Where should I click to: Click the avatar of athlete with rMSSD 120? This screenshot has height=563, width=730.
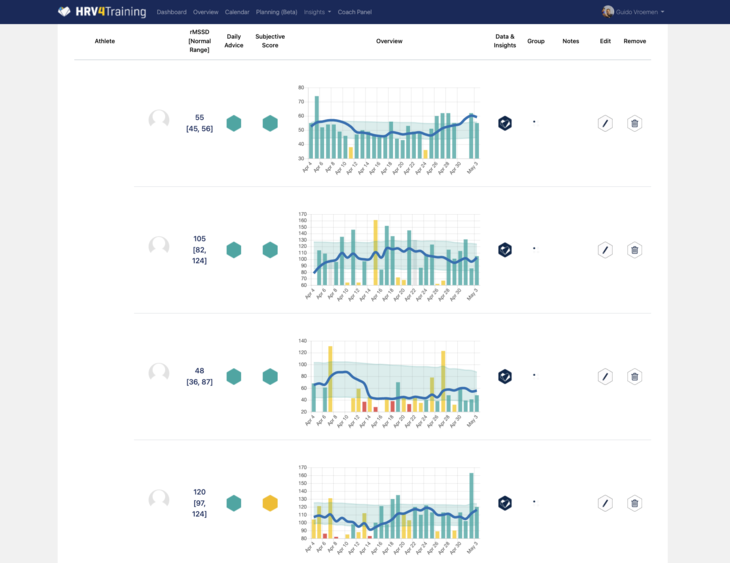coord(159,500)
